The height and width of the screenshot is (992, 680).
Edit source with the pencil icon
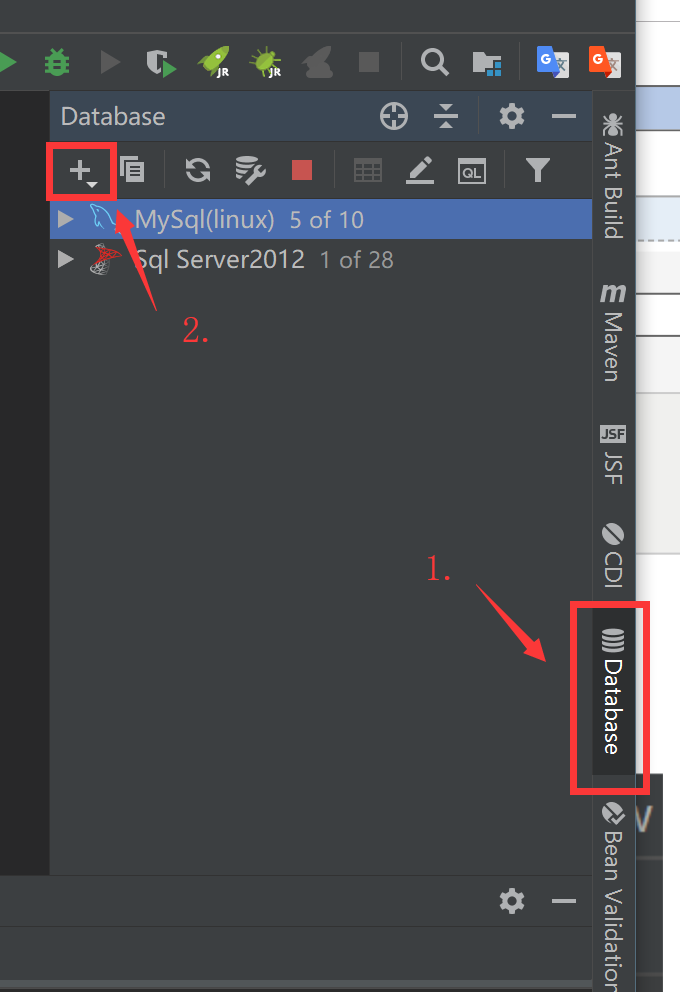coord(420,170)
